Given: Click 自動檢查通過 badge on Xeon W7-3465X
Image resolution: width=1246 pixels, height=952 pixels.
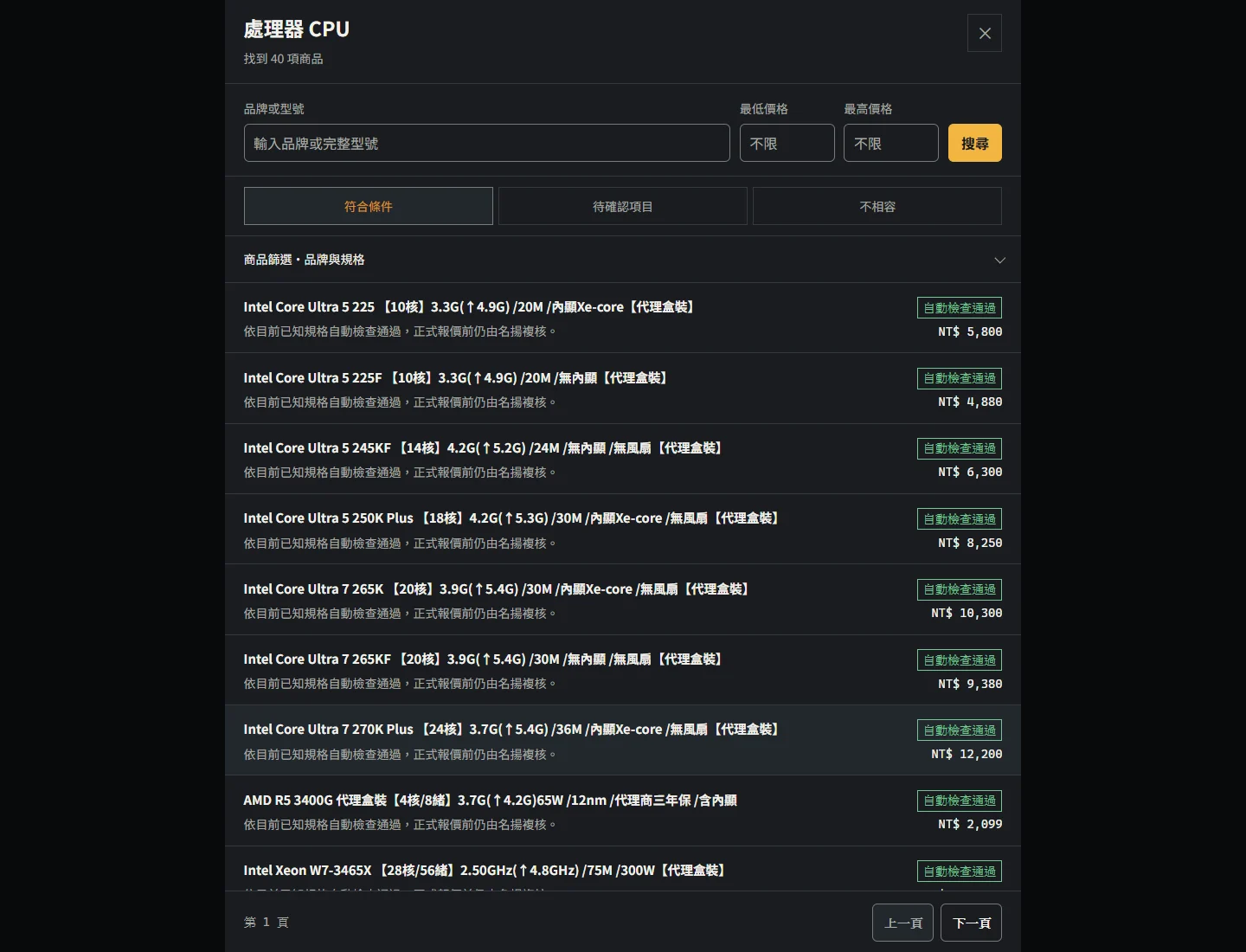Looking at the screenshot, I should pyautogui.click(x=960, y=871).
